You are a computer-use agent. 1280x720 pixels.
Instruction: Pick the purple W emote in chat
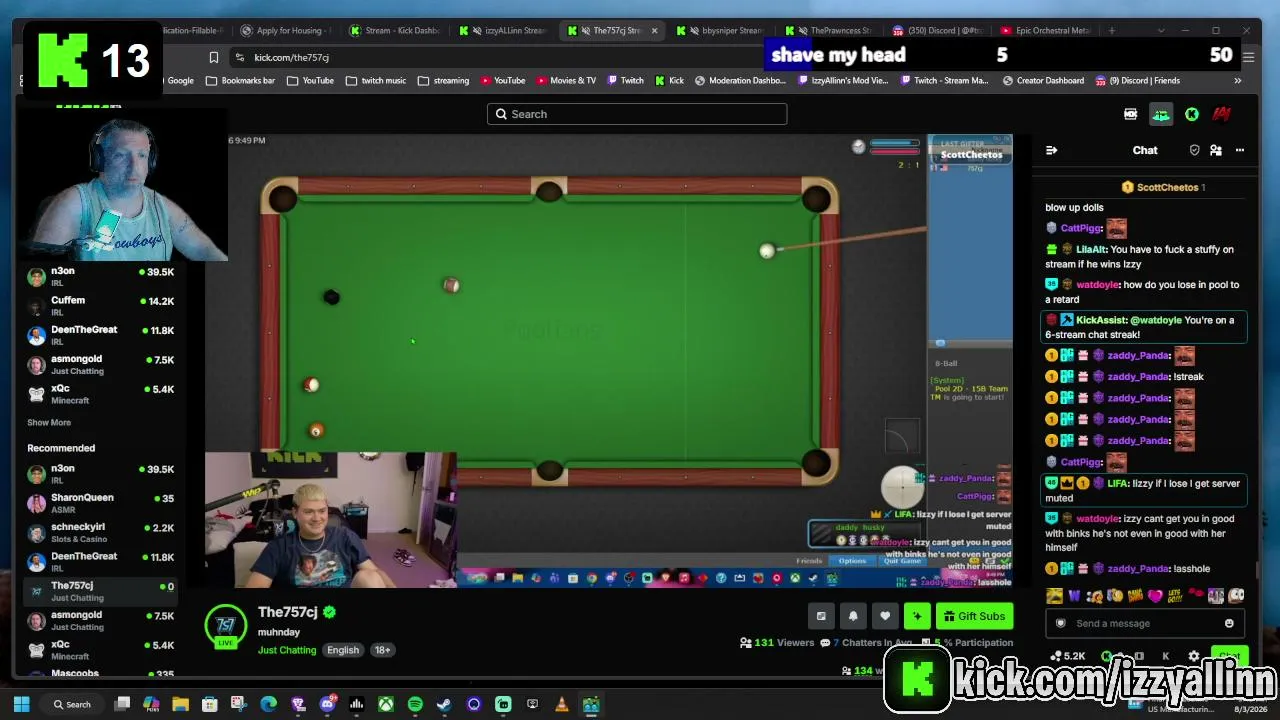(x=1075, y=596)
